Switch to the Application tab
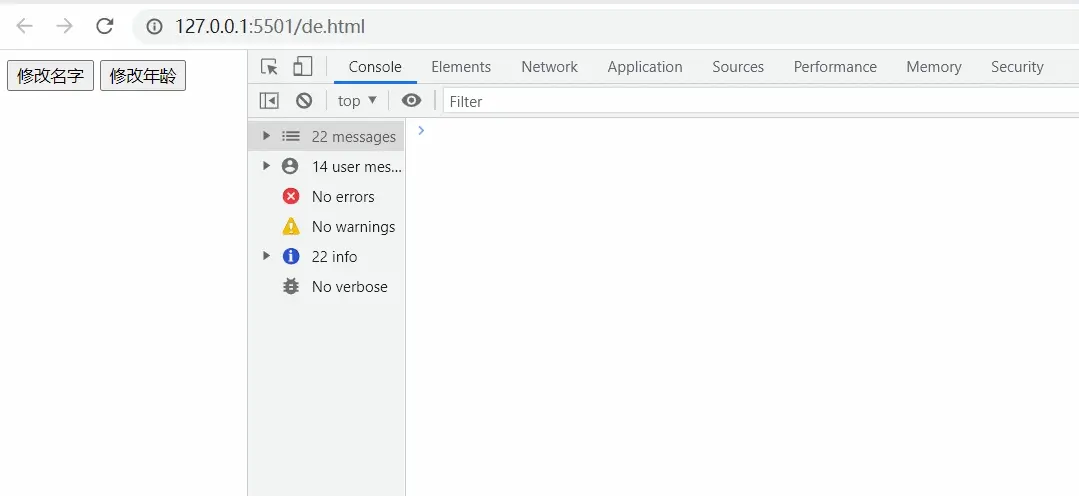 pyautogui.click(x=645, y=67)
